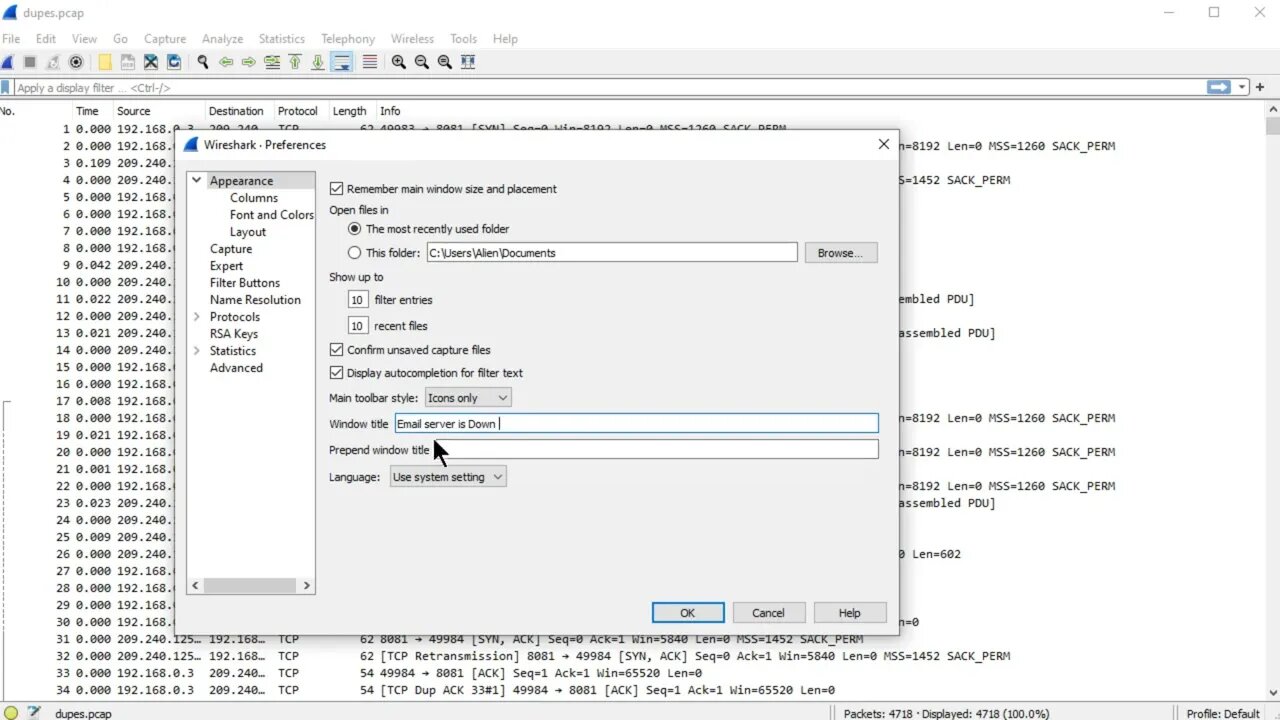Save this capture file icon

pyautogui.click(x=128, y=62)
